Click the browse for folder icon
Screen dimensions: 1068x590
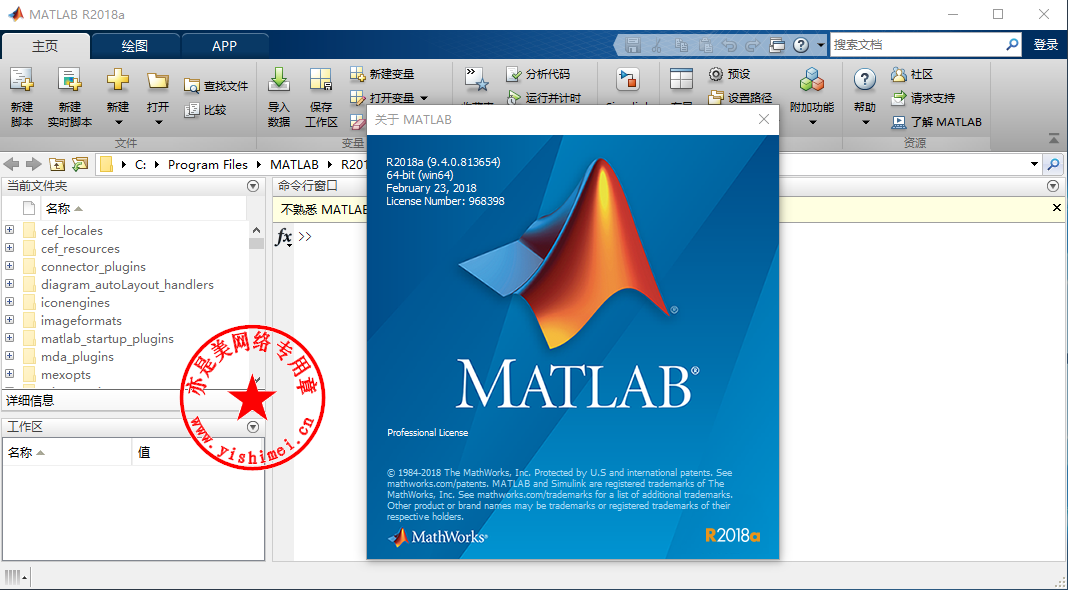click(x=80, y=164)
